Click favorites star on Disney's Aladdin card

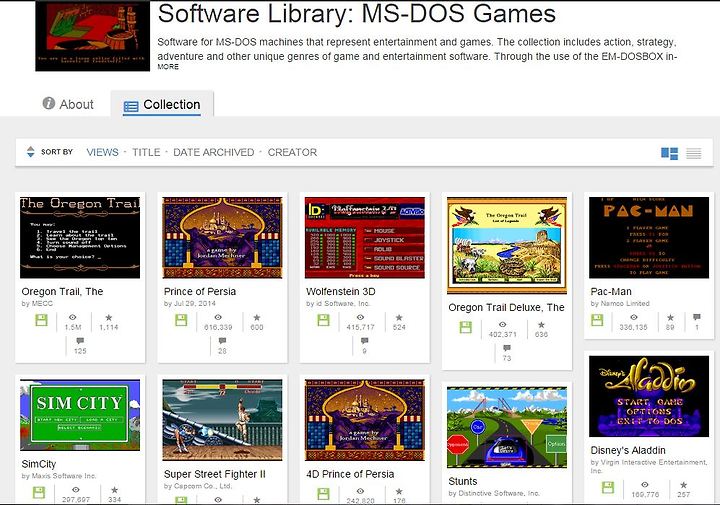click(x=684, y=485)
